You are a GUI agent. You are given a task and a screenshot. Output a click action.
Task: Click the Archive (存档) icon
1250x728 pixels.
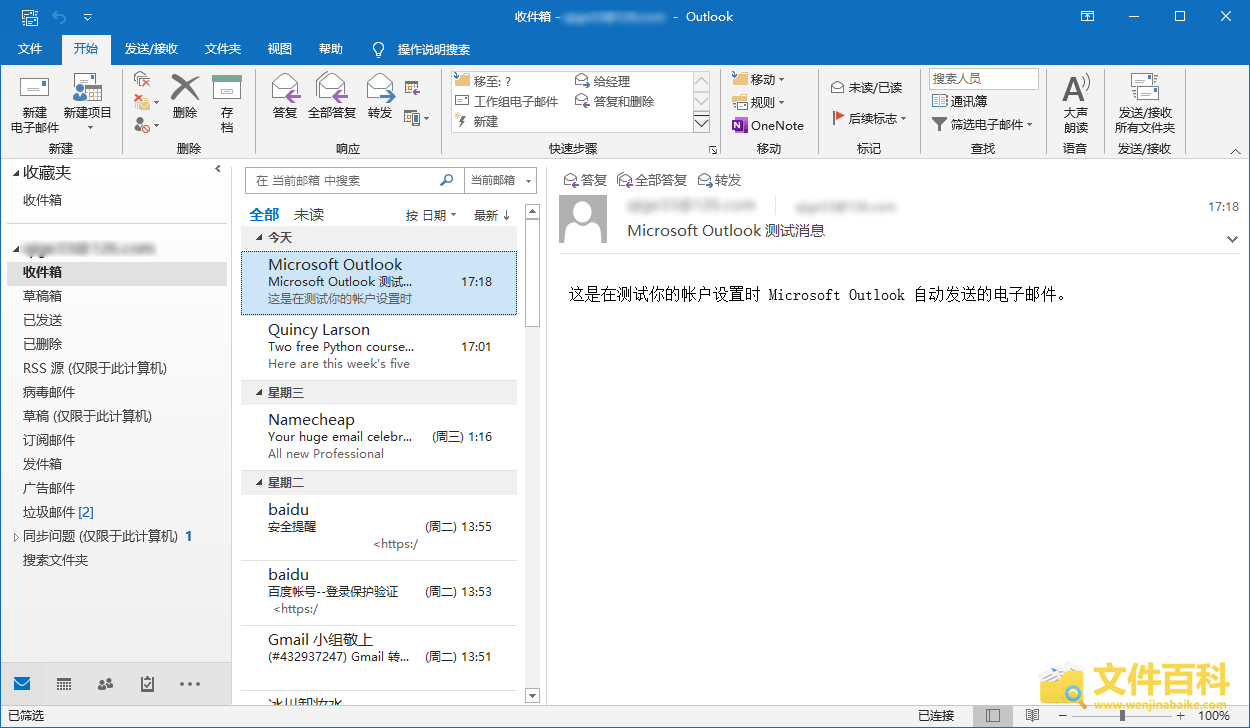click(227, 105)
